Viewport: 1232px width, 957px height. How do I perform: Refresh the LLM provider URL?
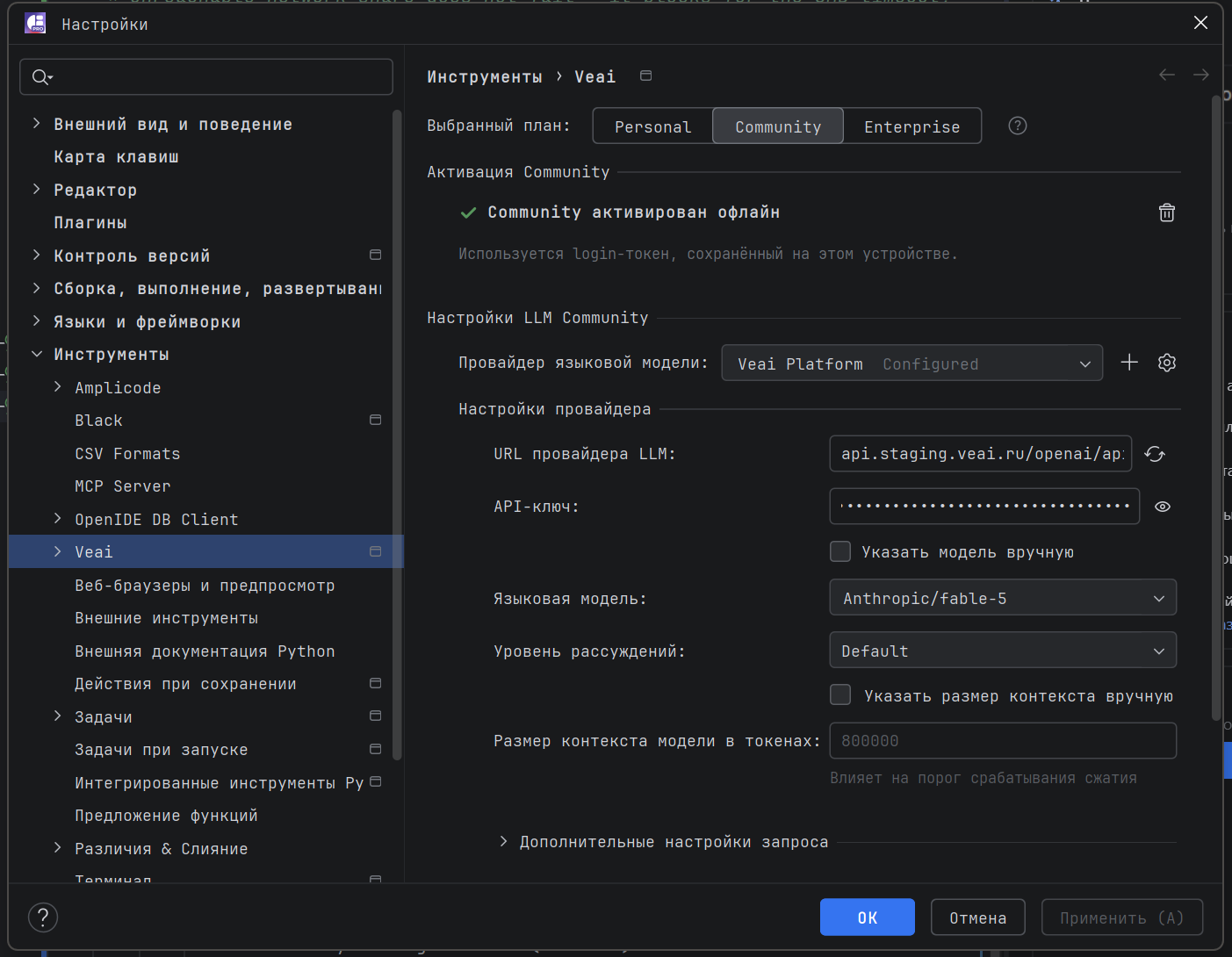point(1155,454)
